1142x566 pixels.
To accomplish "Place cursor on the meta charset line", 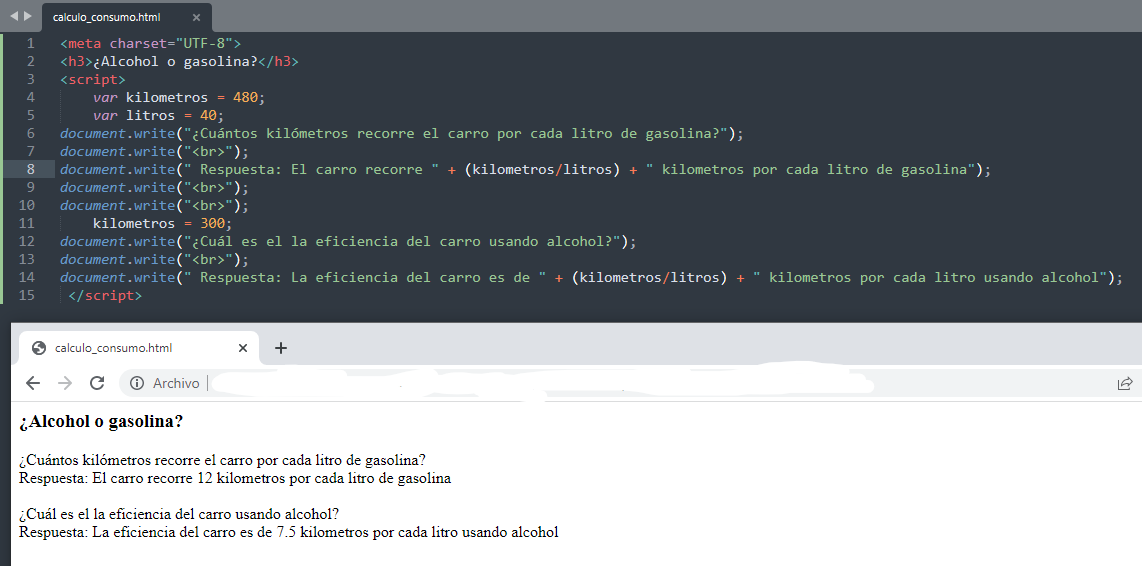I will pyautogui.click(x=150, y=44).
